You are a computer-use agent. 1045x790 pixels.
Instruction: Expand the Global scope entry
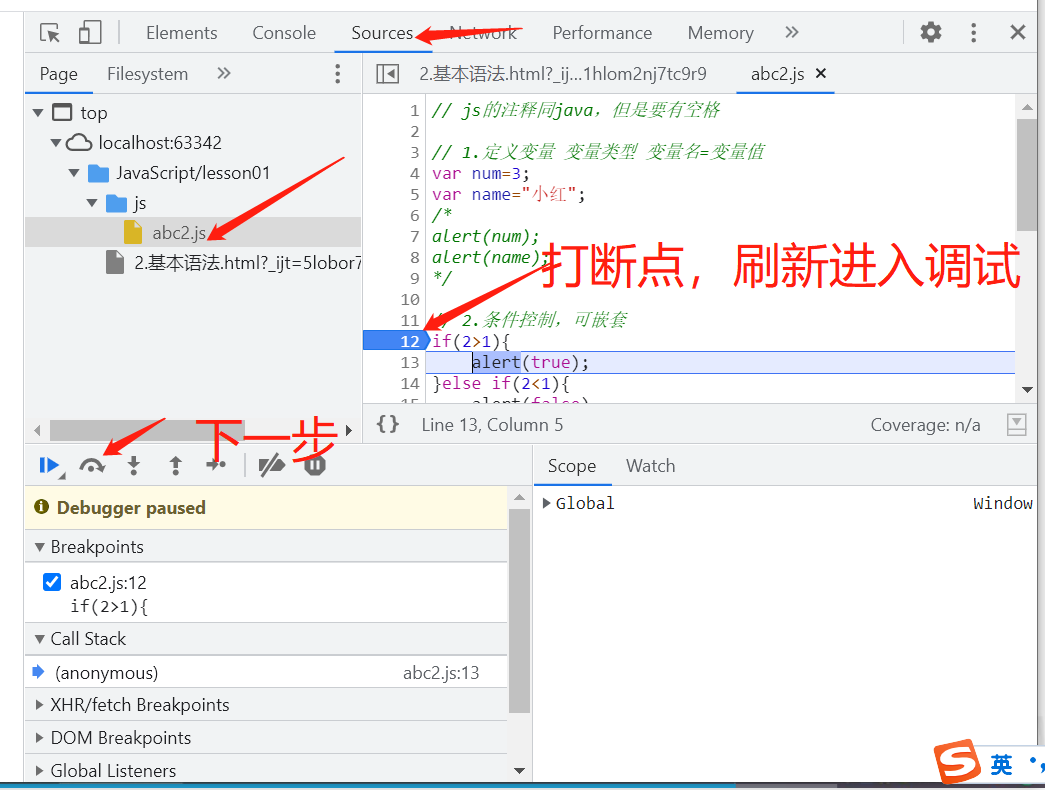point(546,503)
